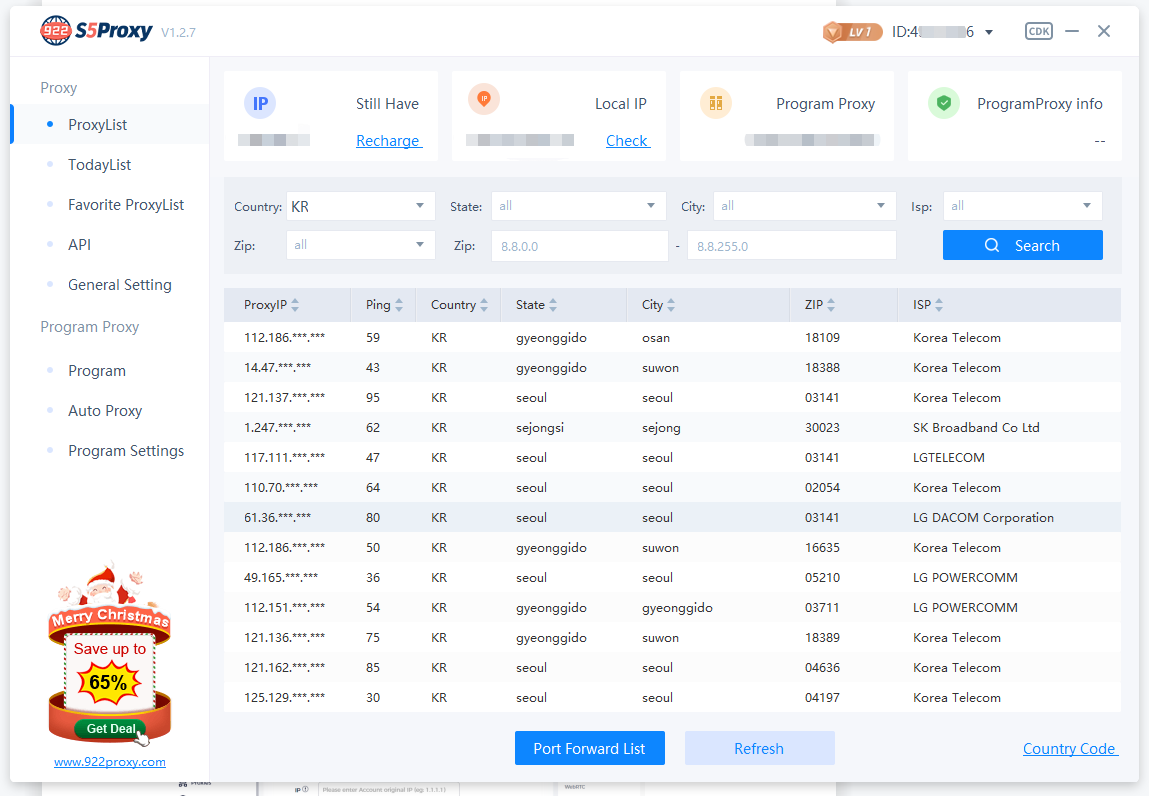The height and width of the screenshot is (796, 1149).
Task: Click the LV1 level badge icon
Action: [x=852, y=32]
